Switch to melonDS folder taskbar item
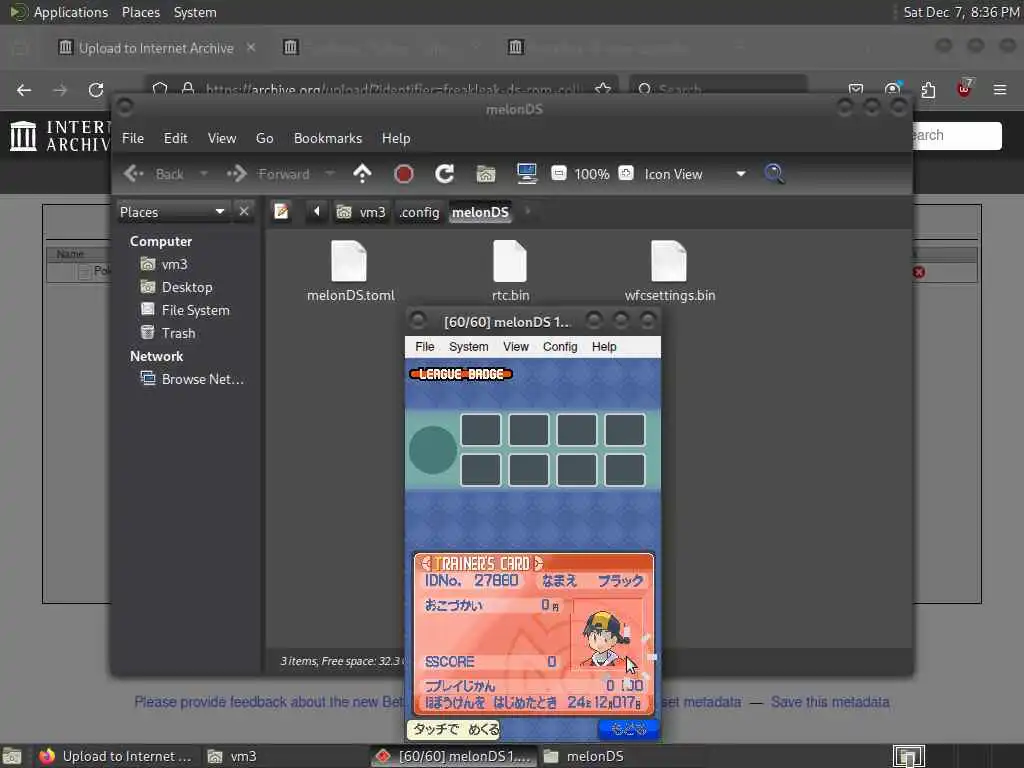 pos(583,756)
